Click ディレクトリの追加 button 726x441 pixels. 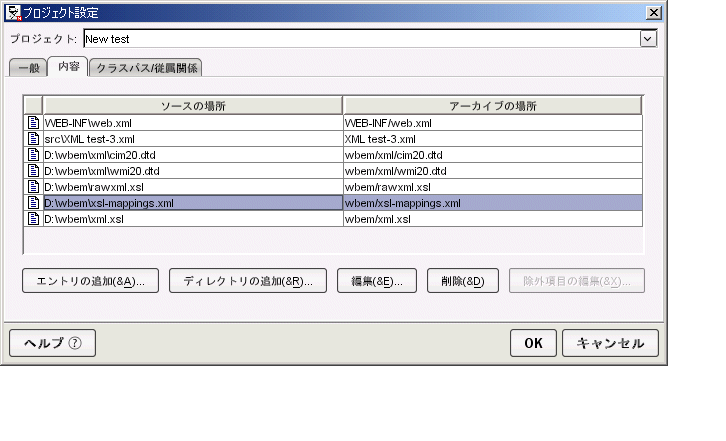248,281
